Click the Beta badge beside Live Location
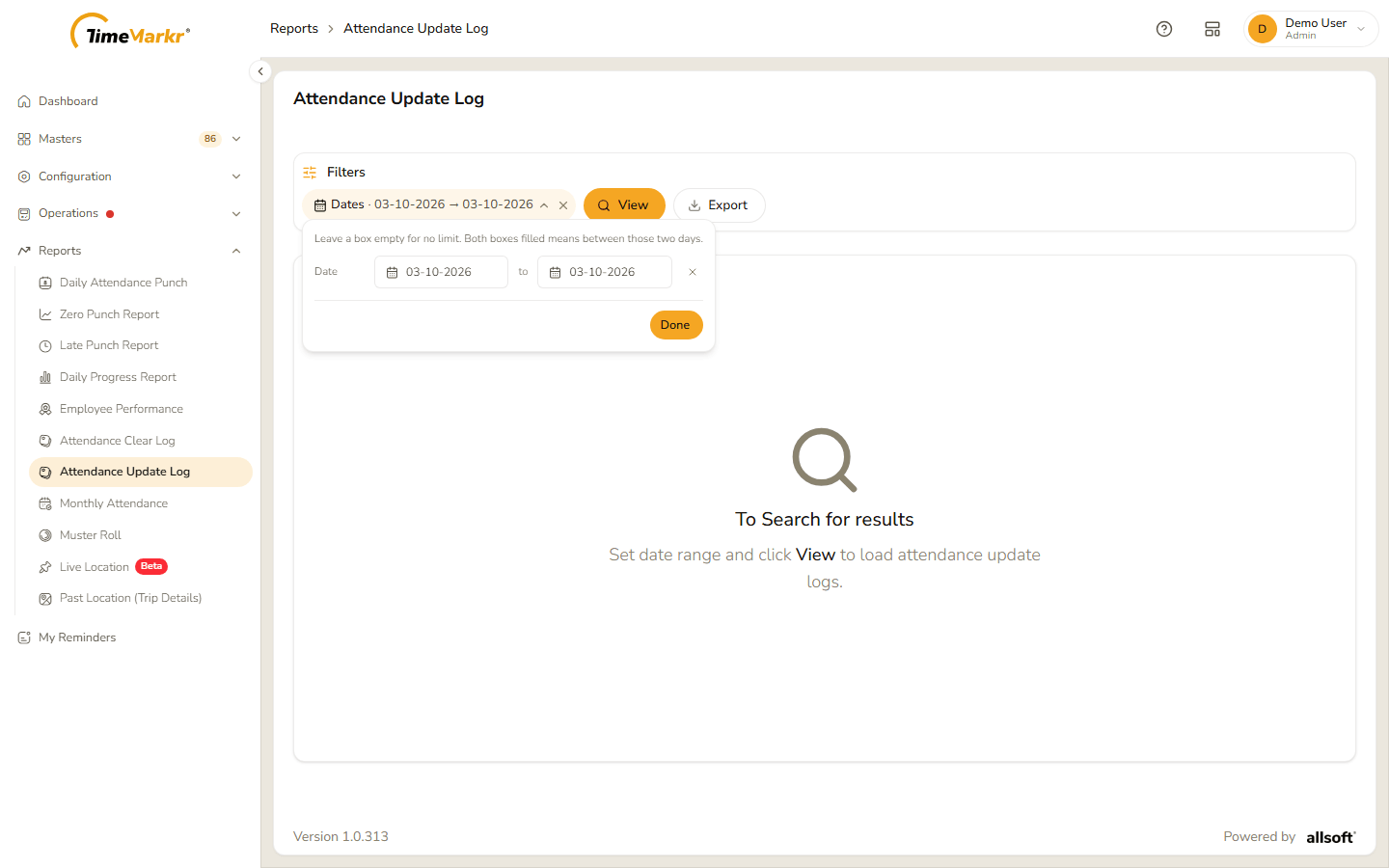Viewport: 1389px width, 868px height. point(151,566)
